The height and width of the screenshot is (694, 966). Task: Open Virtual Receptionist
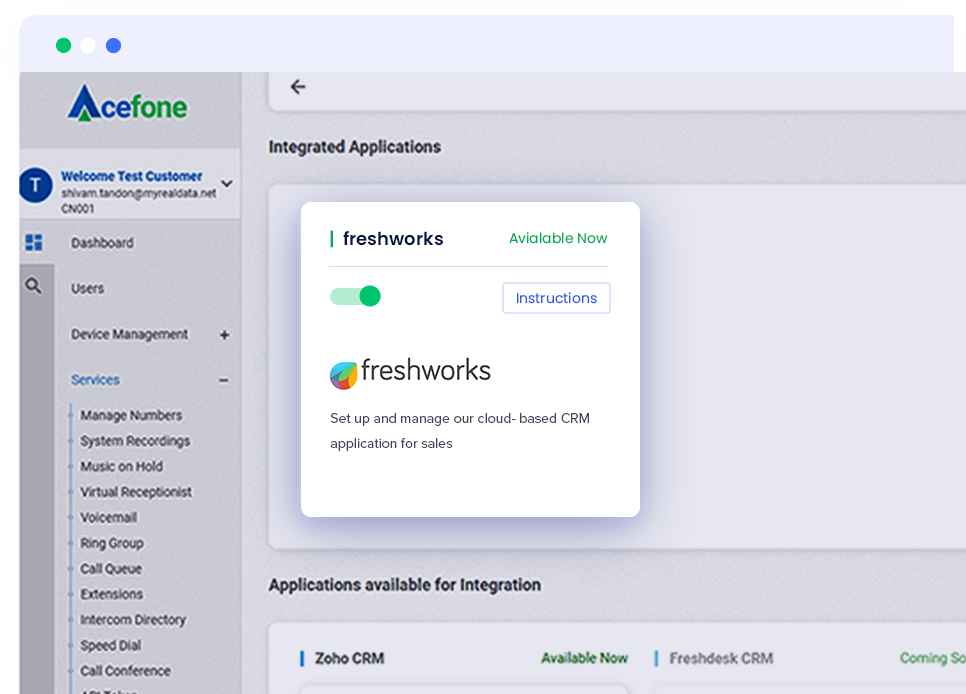point(136,492)
